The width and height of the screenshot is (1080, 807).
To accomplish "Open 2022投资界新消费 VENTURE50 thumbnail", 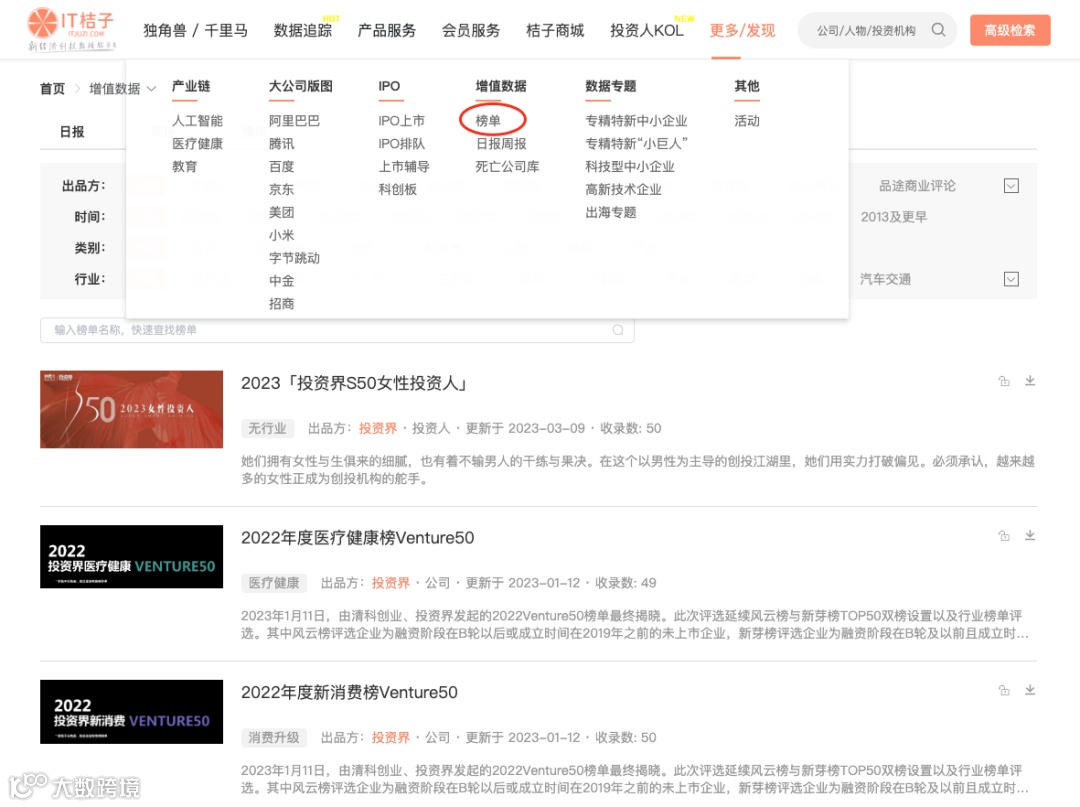I will 132,711.
